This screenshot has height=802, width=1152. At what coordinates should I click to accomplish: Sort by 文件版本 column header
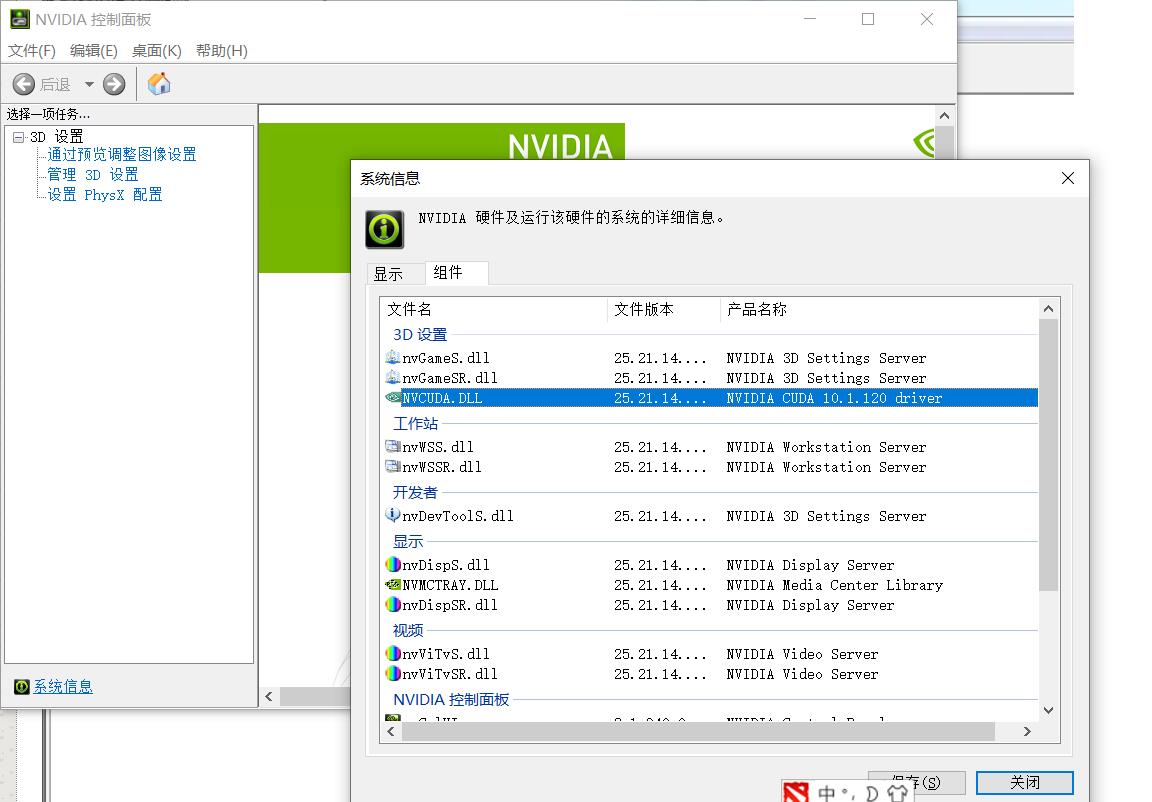tap(664, 310)
